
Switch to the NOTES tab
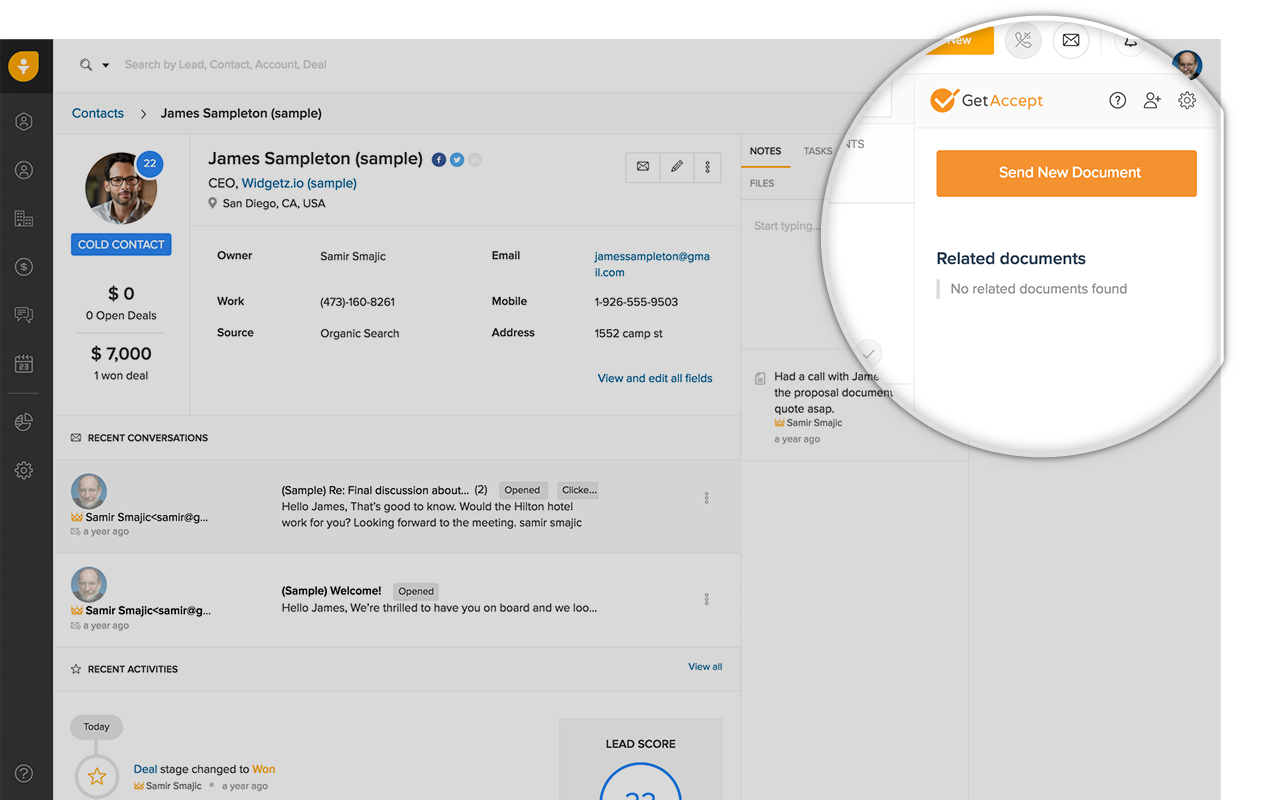pyautogui.click(x=765, y=151)
